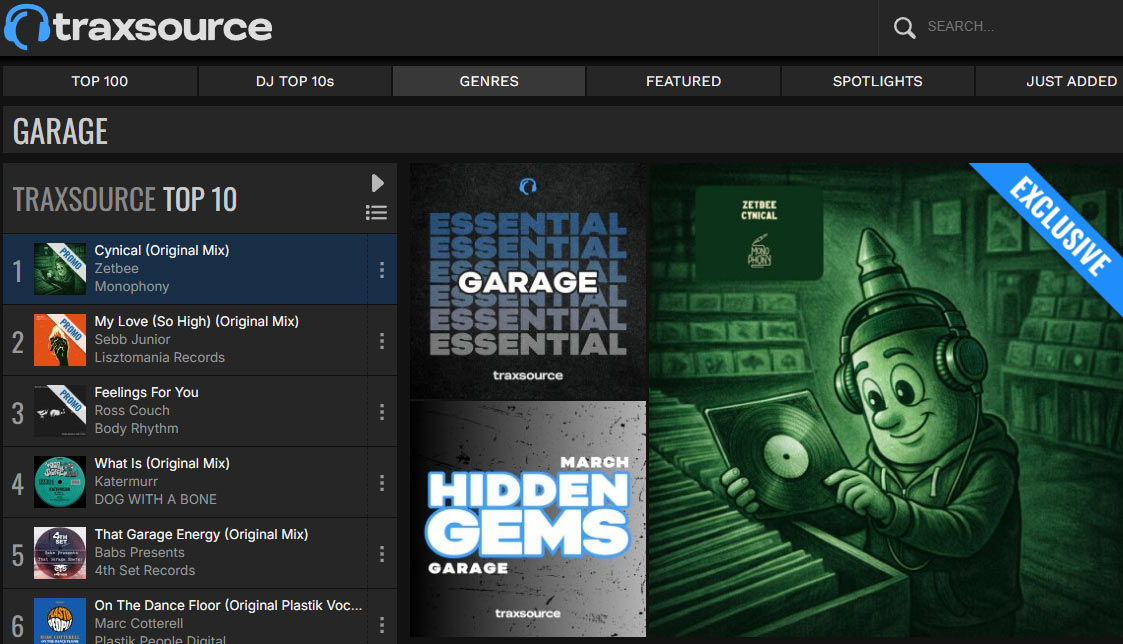This screenshot has width=1123, height=644.
Task: Open the Top 10 tracklist view icon
Action: click(377, 212)
